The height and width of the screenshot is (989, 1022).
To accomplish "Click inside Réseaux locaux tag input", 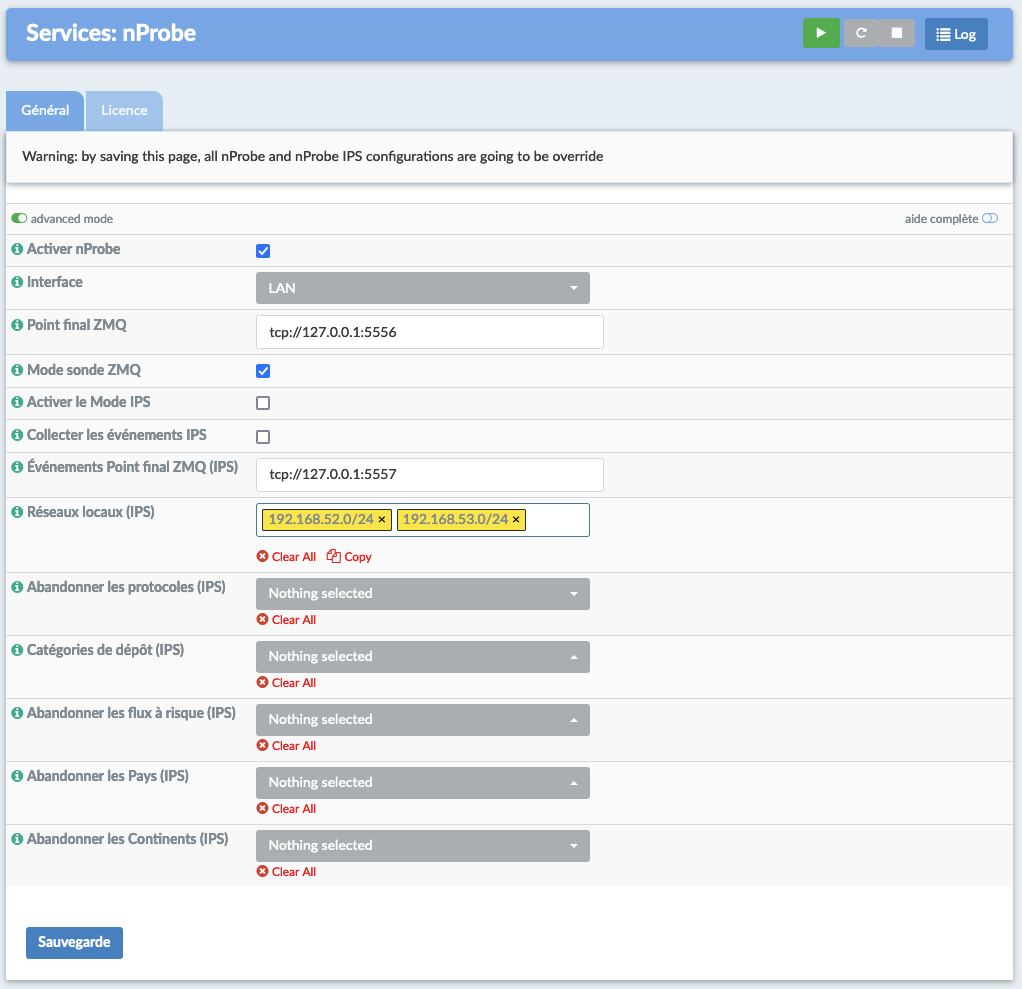I will click(557, 520).
